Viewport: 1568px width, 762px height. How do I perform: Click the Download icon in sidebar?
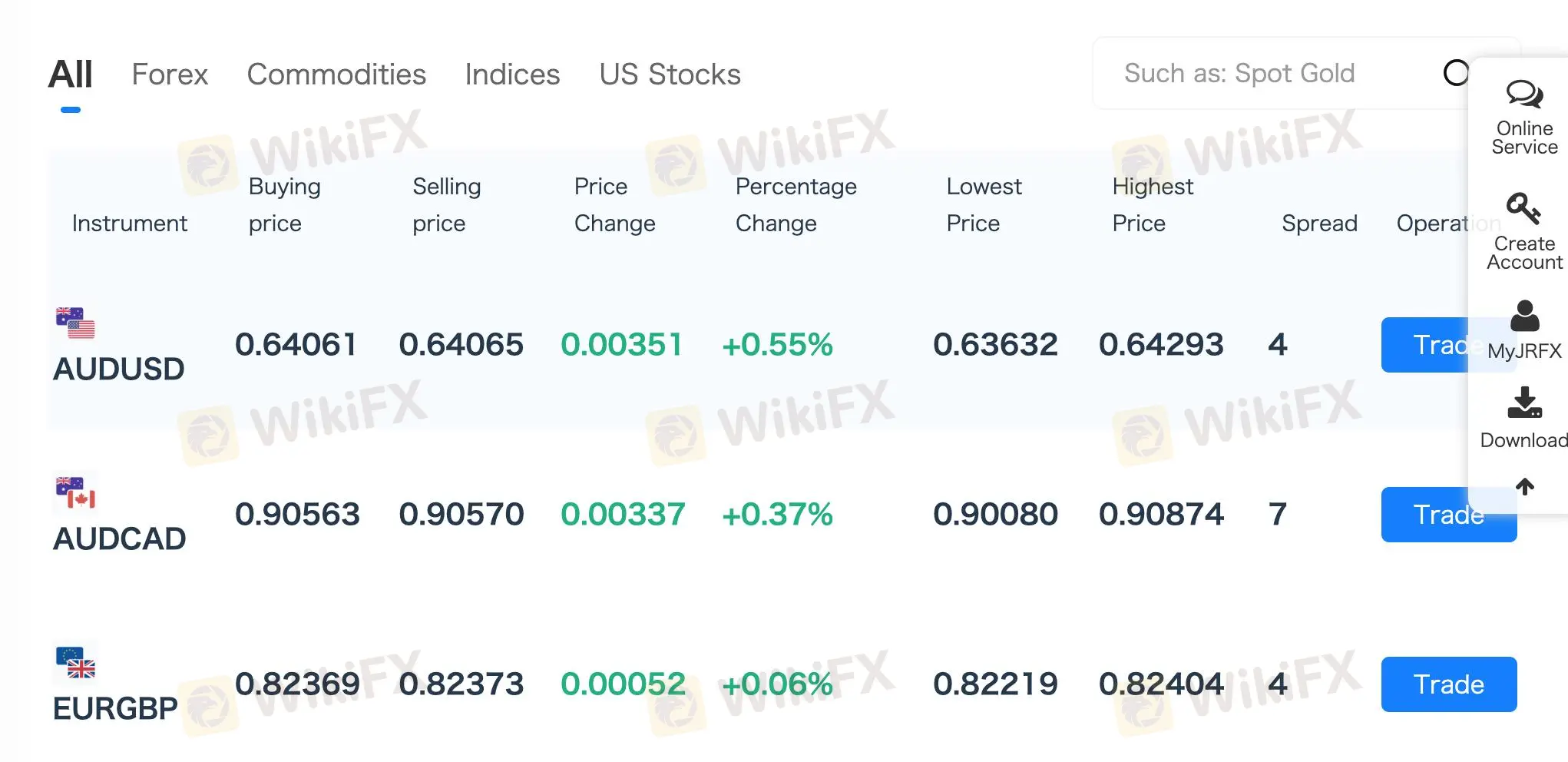click(1524, 403)
